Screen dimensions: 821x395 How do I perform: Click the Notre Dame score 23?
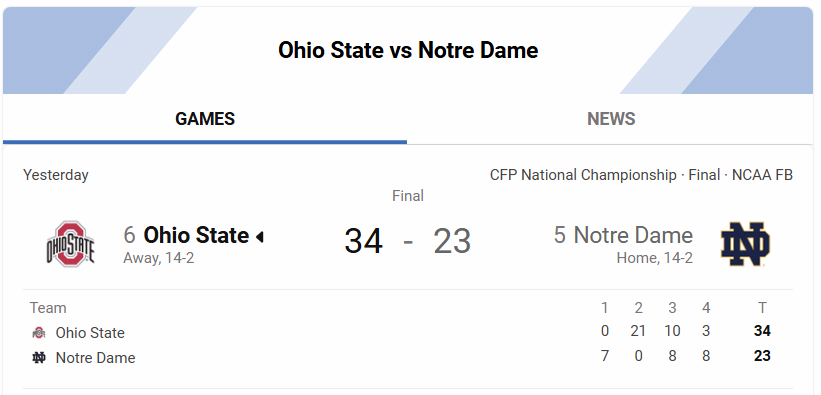452,242
